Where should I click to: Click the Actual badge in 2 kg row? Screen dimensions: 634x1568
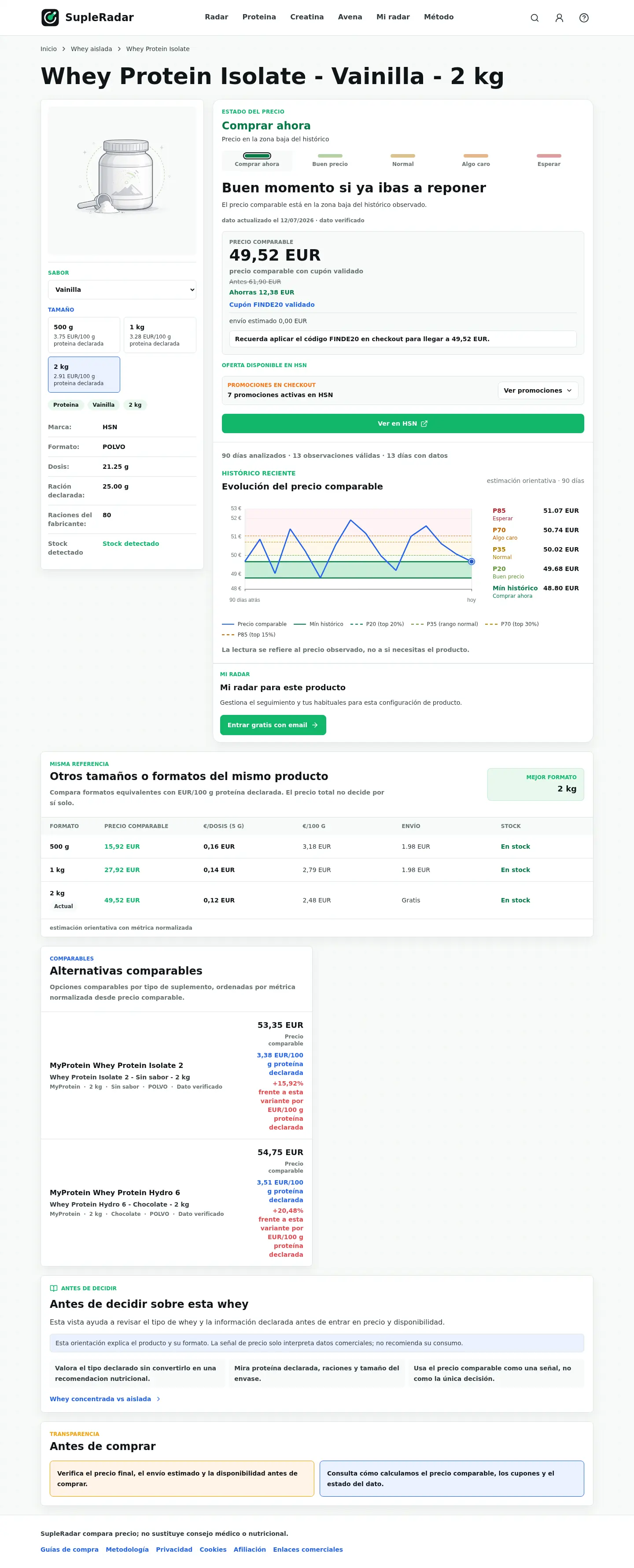[63, 906]
